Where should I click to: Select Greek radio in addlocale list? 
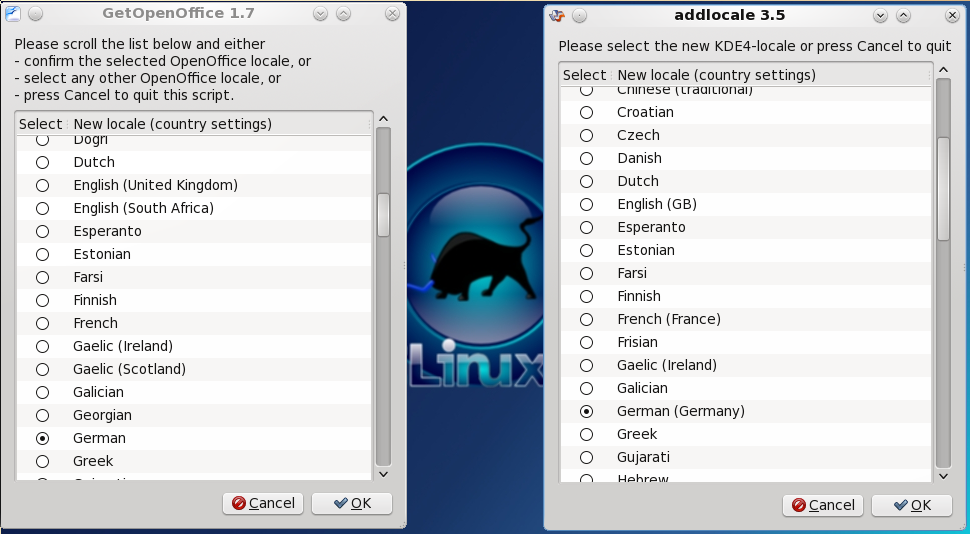(x=586, y=434)
